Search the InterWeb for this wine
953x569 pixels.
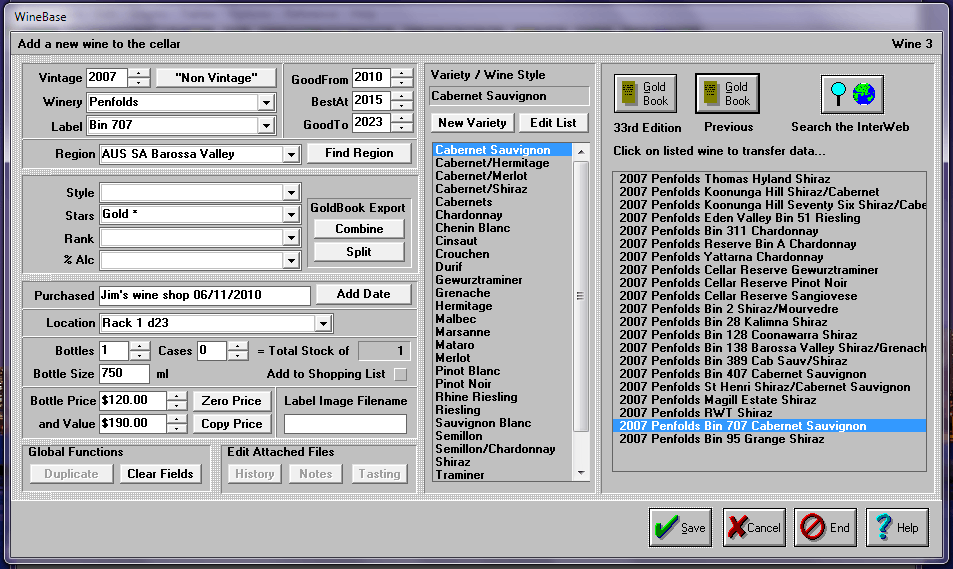pyautogui.click(x=852, y=94)
